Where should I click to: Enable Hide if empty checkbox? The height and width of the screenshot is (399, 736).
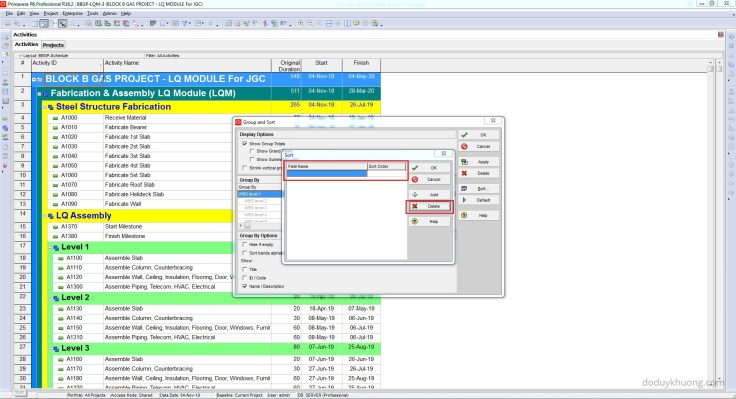pos(245,245)
